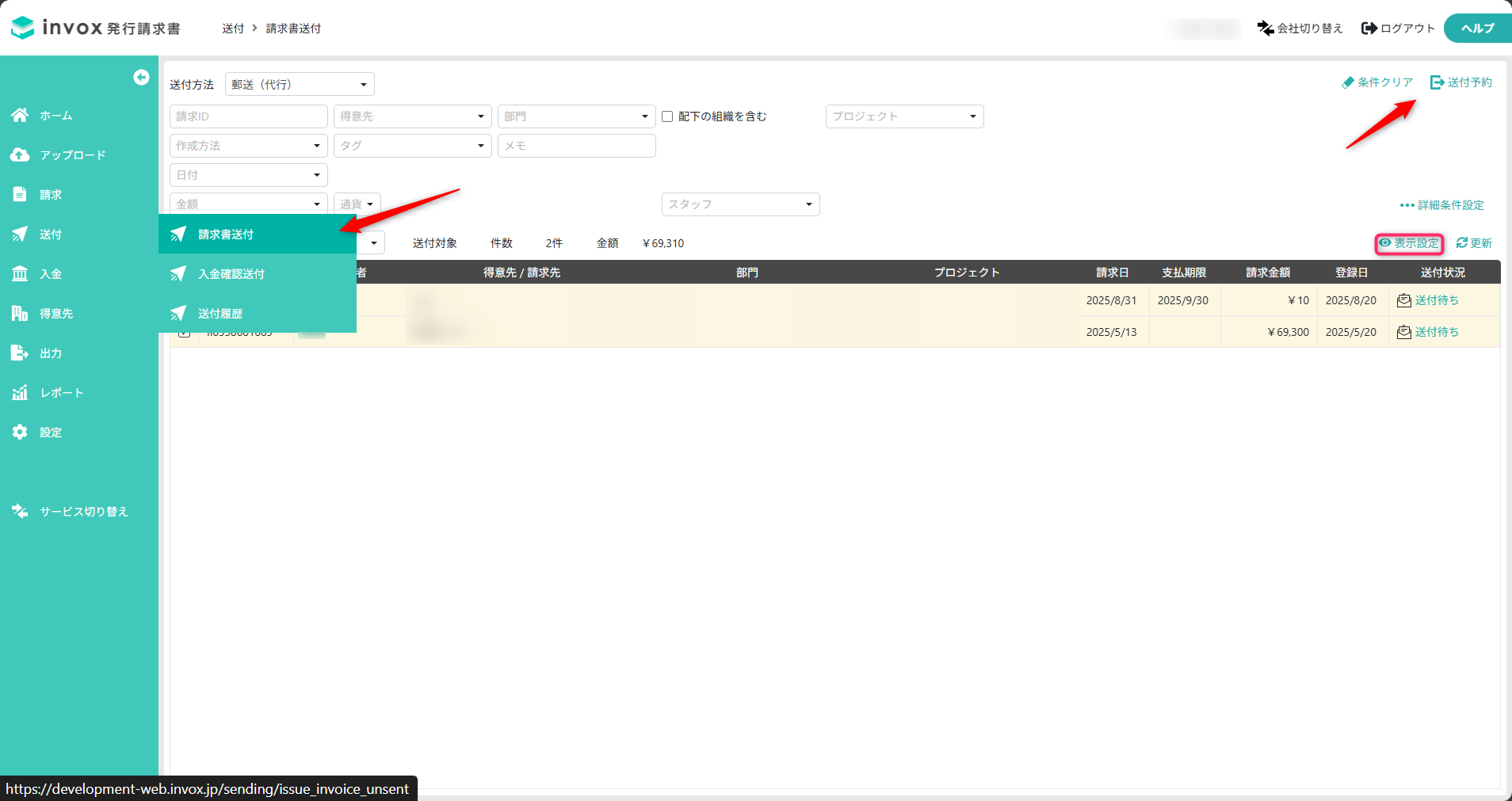Open the 得意先 filter dropdown

pos(412,116)
